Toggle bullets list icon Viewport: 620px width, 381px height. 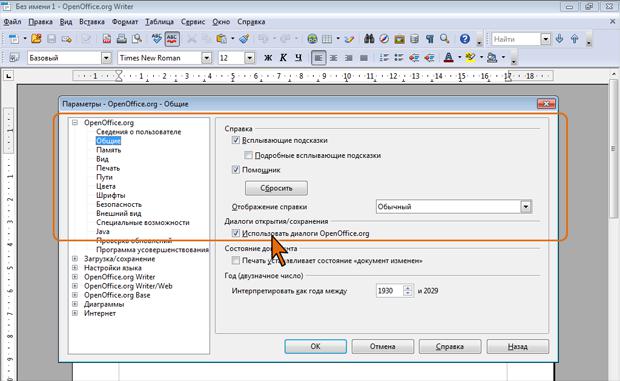tap(399, 58)
